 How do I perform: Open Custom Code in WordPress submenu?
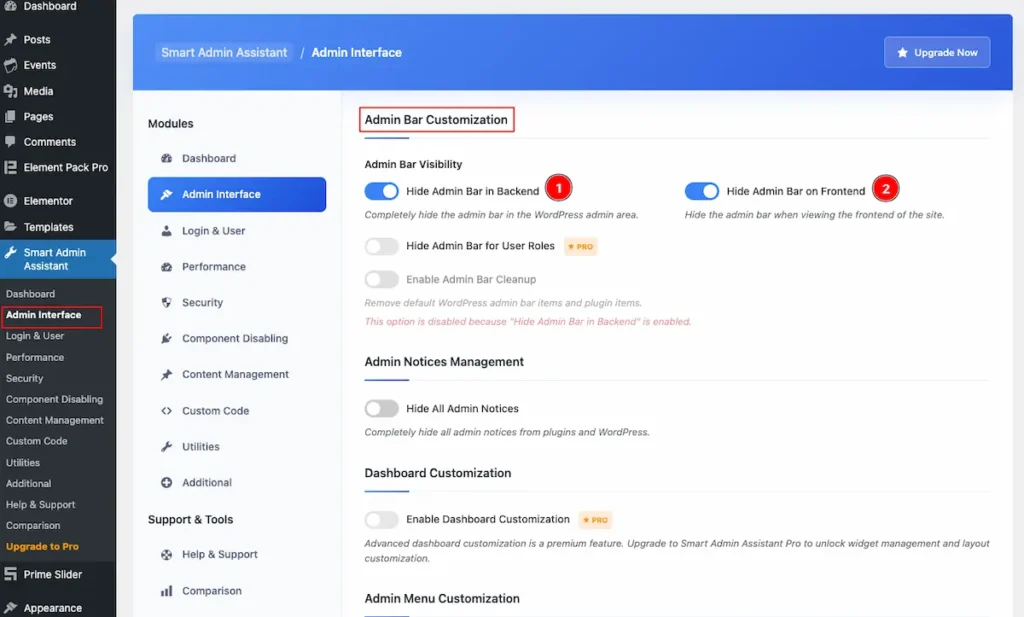tap(37, 441)
